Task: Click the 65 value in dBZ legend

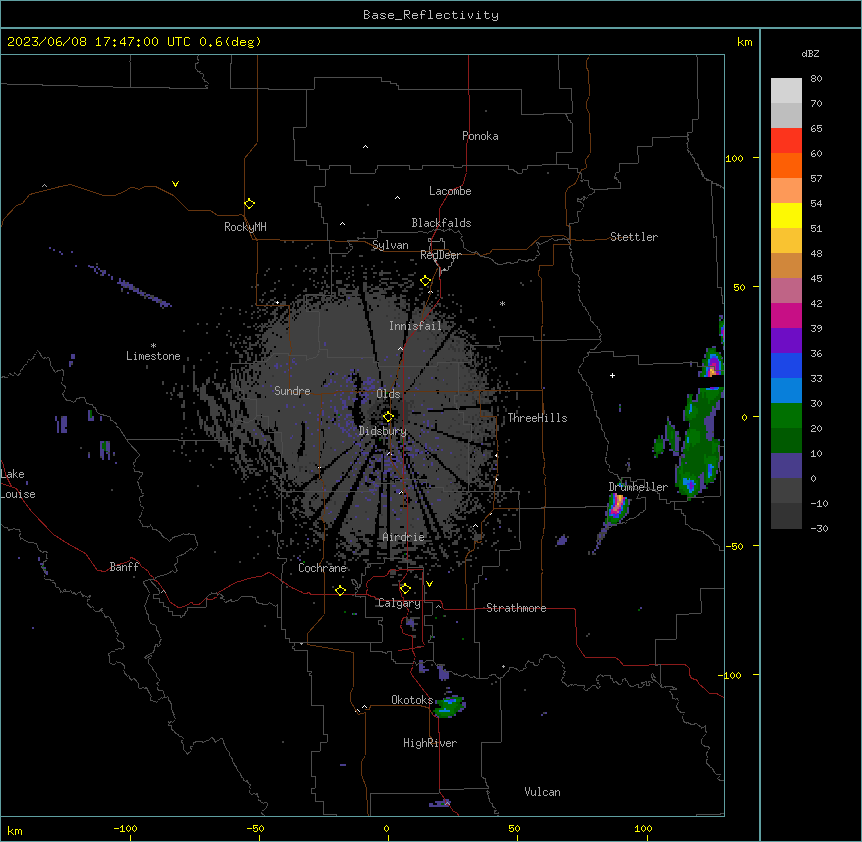Action: [x=816, y=129]
